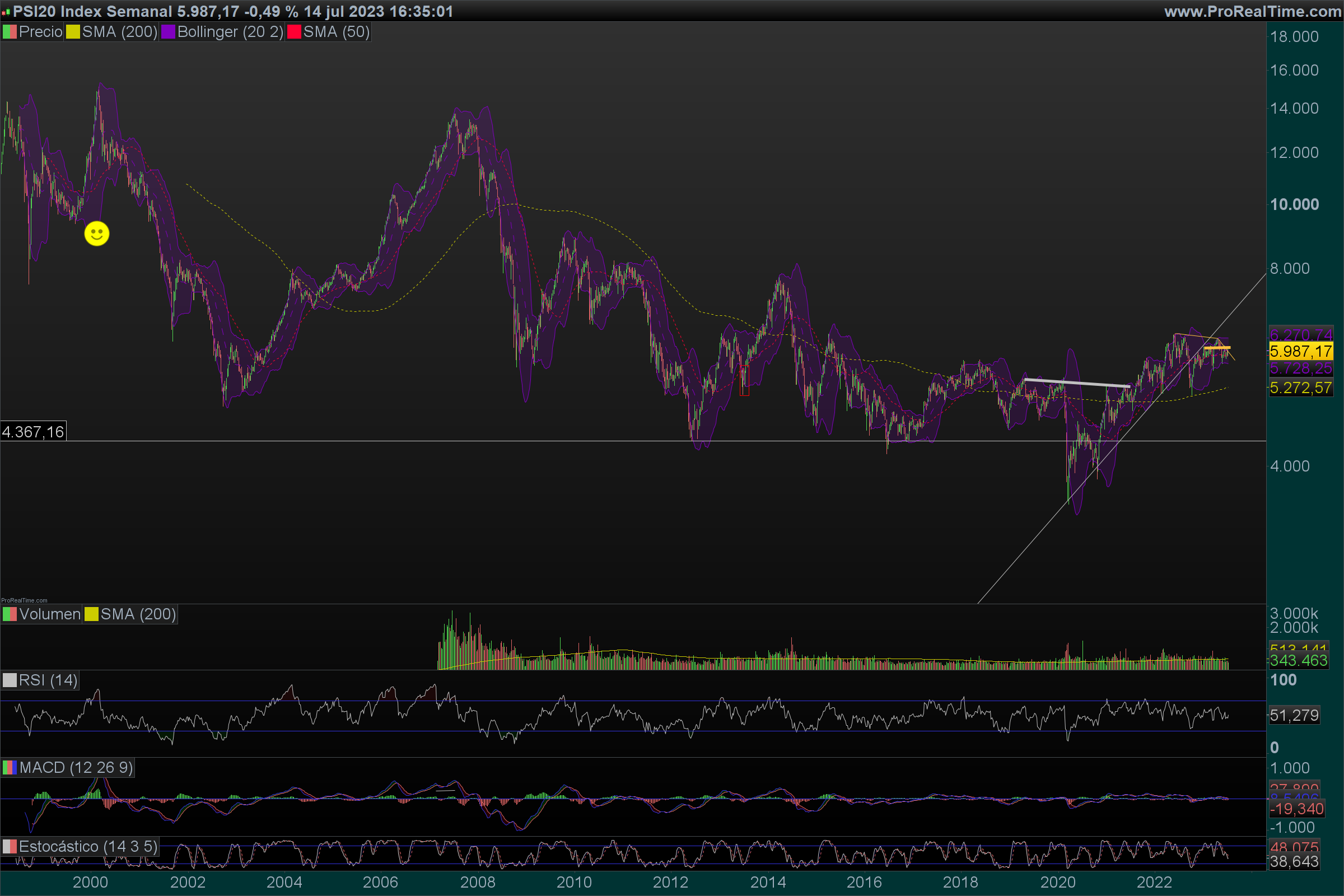Viewport: 1344px width, 896px height.
Task: Click the Volumen legend color icon
Action: [x=10, y=614]
